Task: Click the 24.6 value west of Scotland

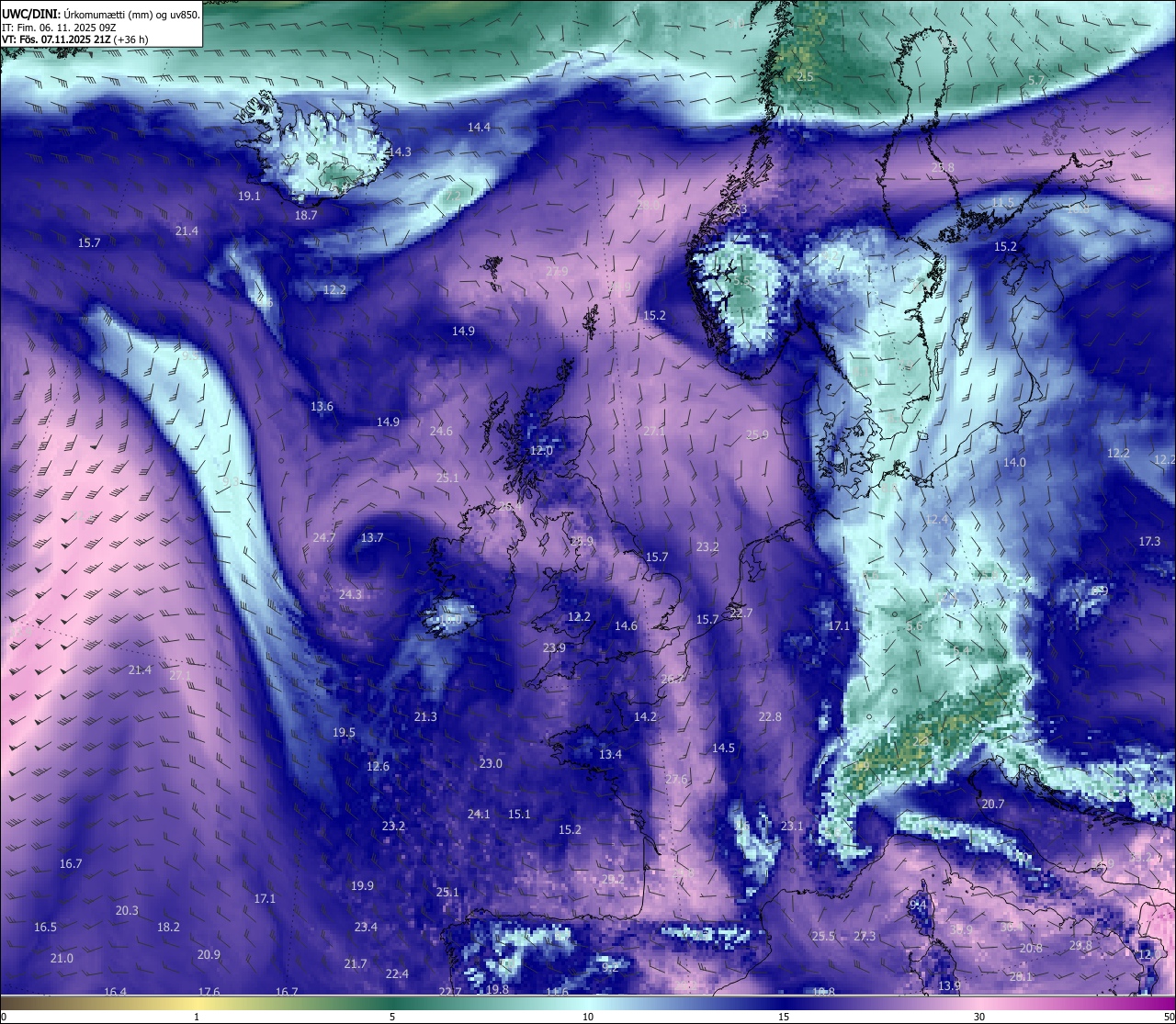Action: pyautogui.click(x=441, y=431)
